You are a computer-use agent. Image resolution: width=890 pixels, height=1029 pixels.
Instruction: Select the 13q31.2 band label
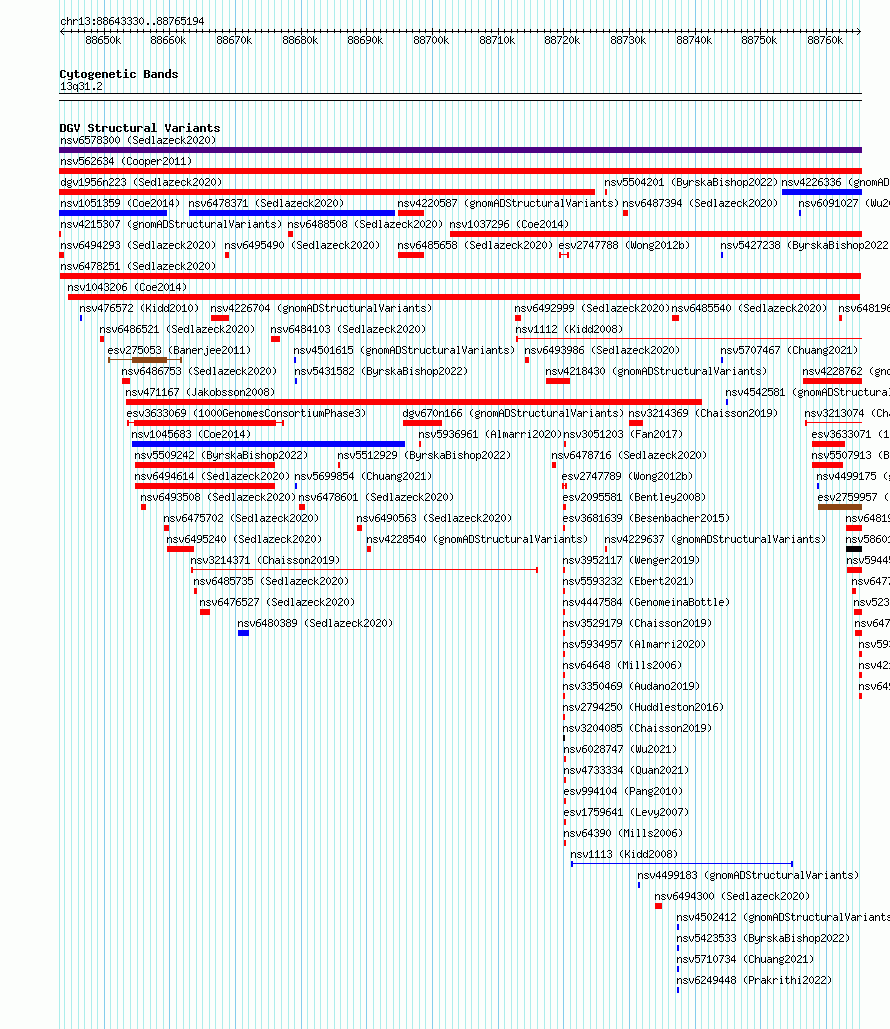(x=81, y=87)
